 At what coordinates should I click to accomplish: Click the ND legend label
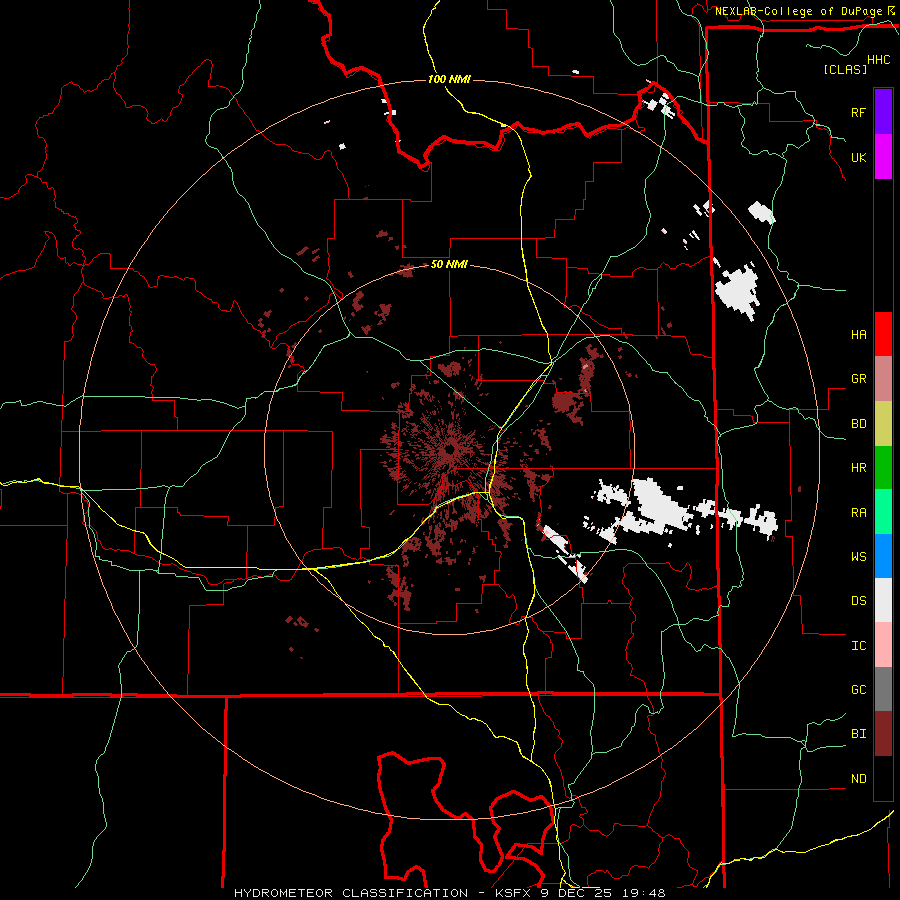coord(858,779)
